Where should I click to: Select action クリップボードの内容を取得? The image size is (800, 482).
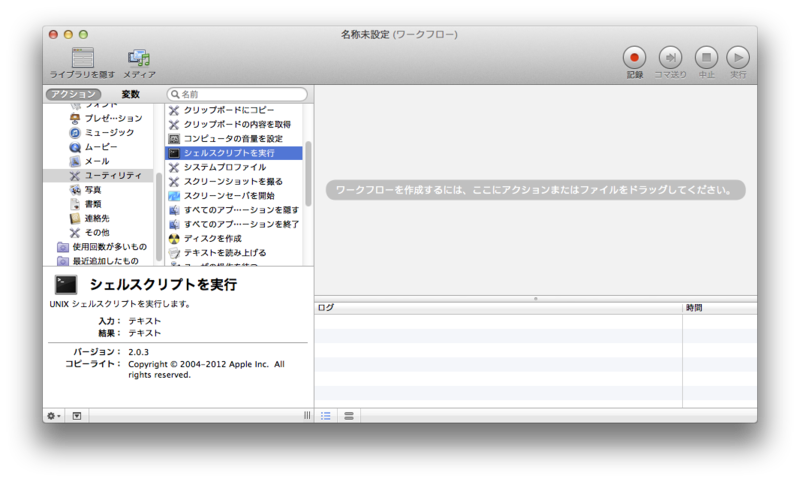coord(234,124)
